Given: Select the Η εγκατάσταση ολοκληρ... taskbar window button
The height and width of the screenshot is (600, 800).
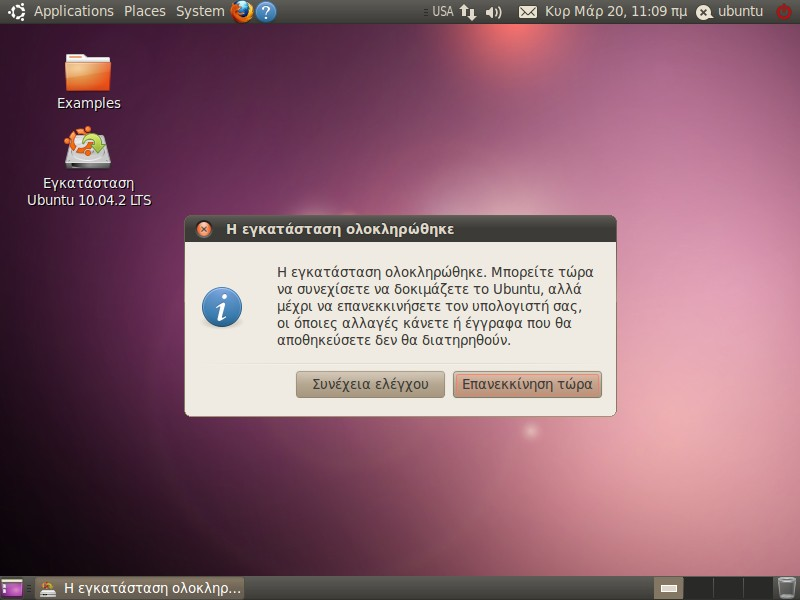Looking at the screenshot, I should [x=140, y=588].
